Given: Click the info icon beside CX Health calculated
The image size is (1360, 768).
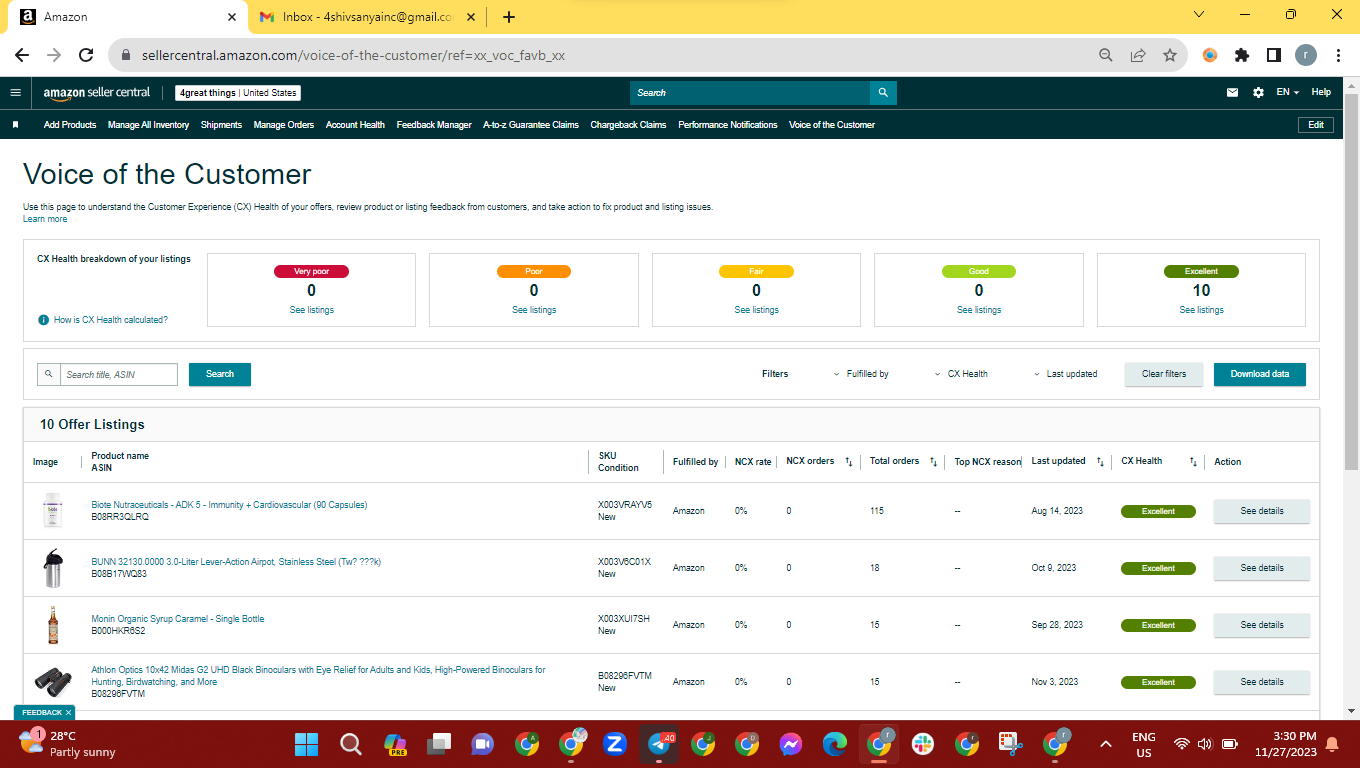Looking at the screenshot, I should [x=43, y=320].
